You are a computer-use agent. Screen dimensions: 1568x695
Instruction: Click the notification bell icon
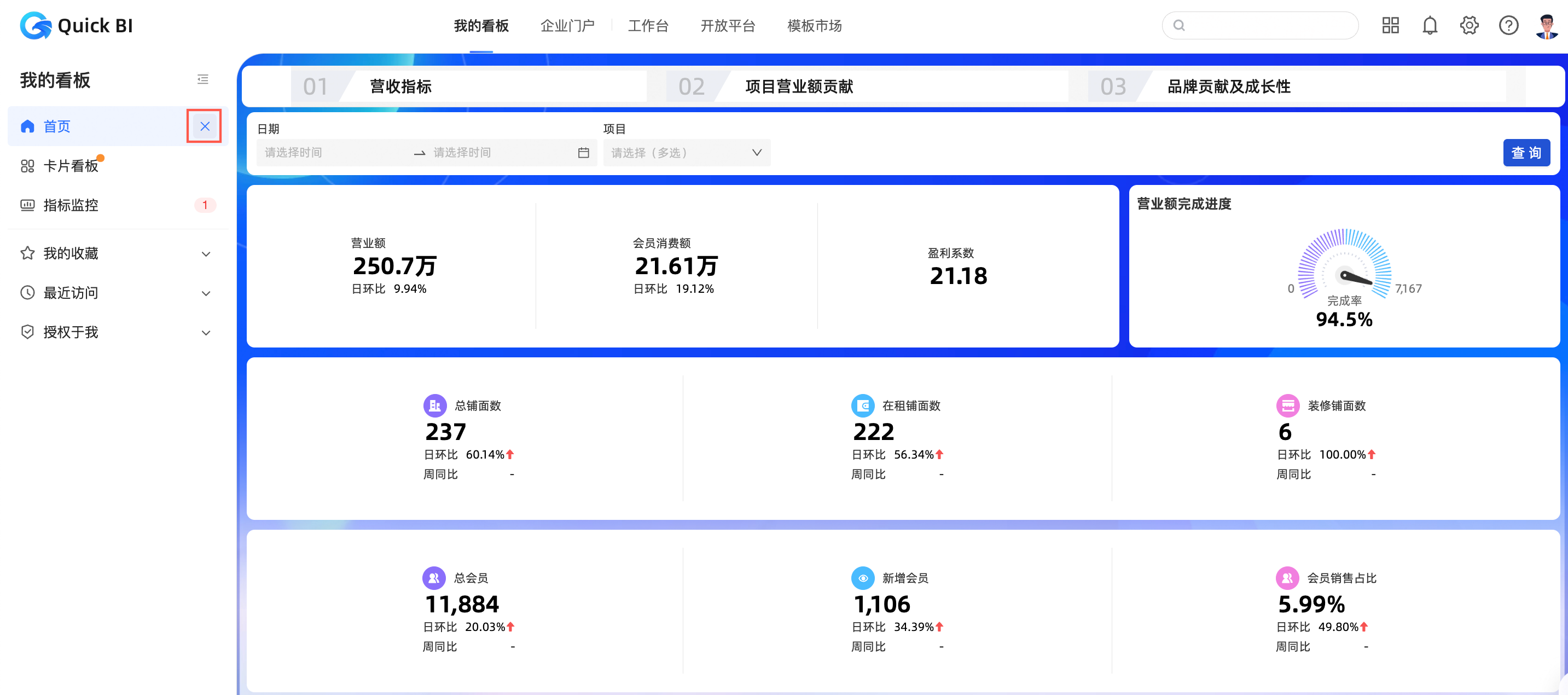1429,26
